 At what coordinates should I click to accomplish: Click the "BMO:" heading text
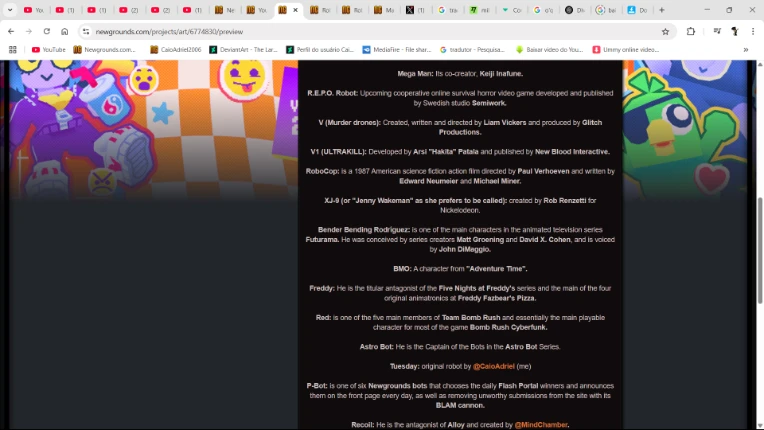(x=402, y=268)
